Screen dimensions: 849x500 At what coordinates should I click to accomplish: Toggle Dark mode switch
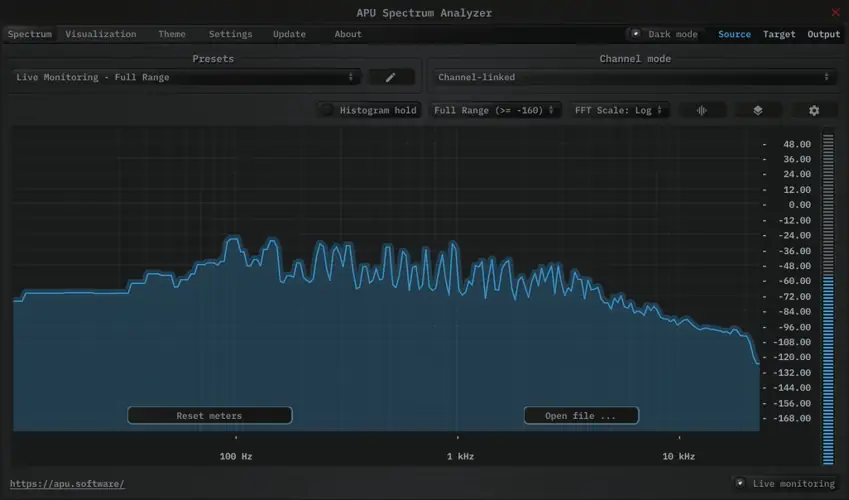click(x=634, y=34)
